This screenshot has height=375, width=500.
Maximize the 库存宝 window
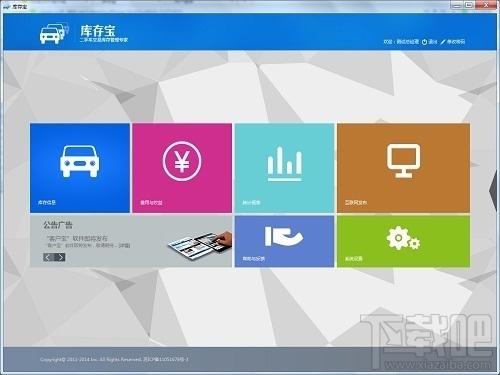[x=469, y=5]
